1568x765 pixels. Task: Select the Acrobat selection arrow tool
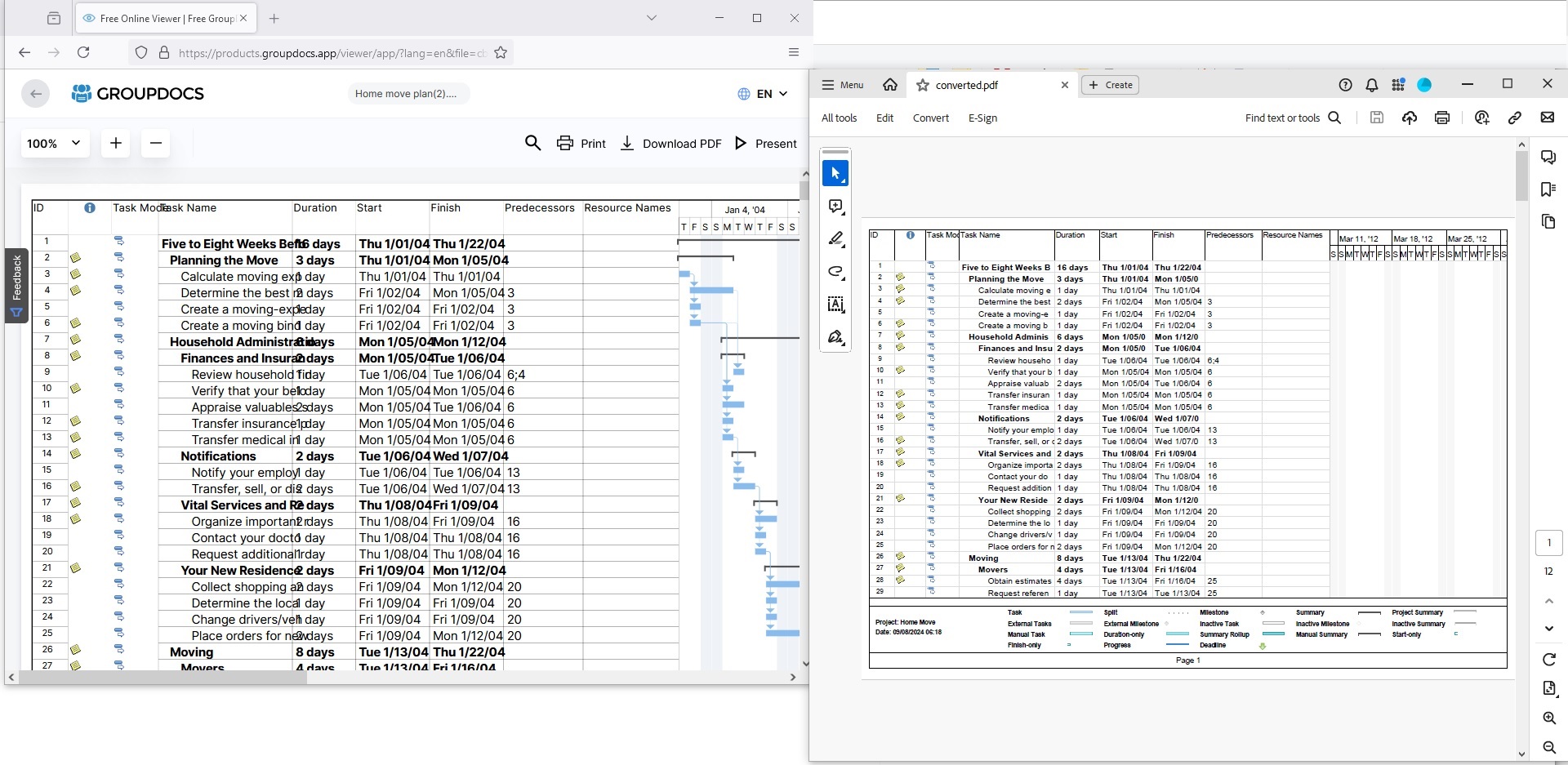coord(835,174)
